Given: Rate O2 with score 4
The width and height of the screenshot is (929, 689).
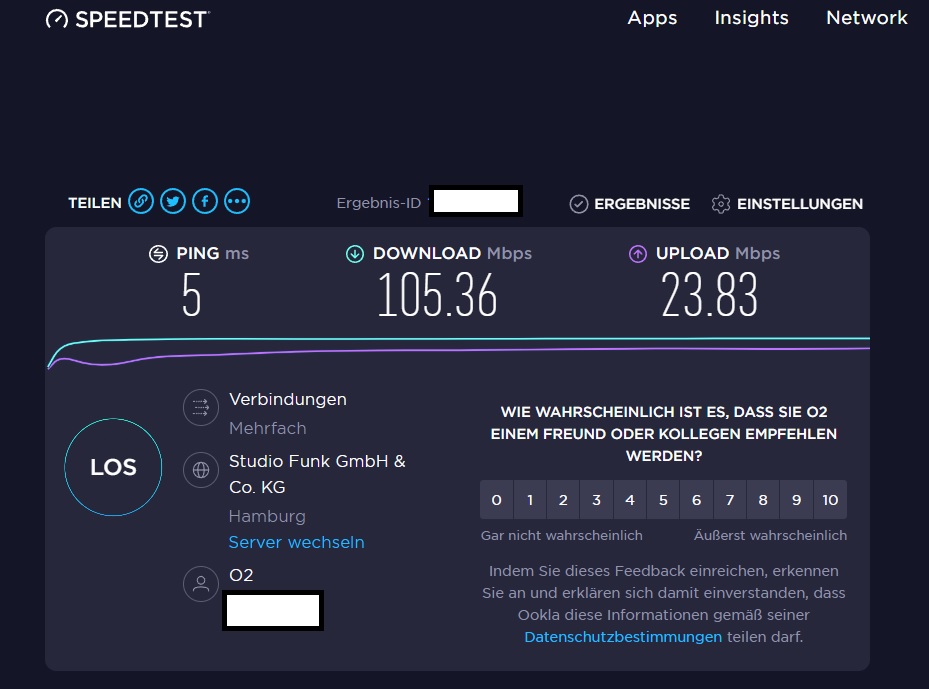Looking at the screenshot, I should pyautogui.click(x=630, y=499).
